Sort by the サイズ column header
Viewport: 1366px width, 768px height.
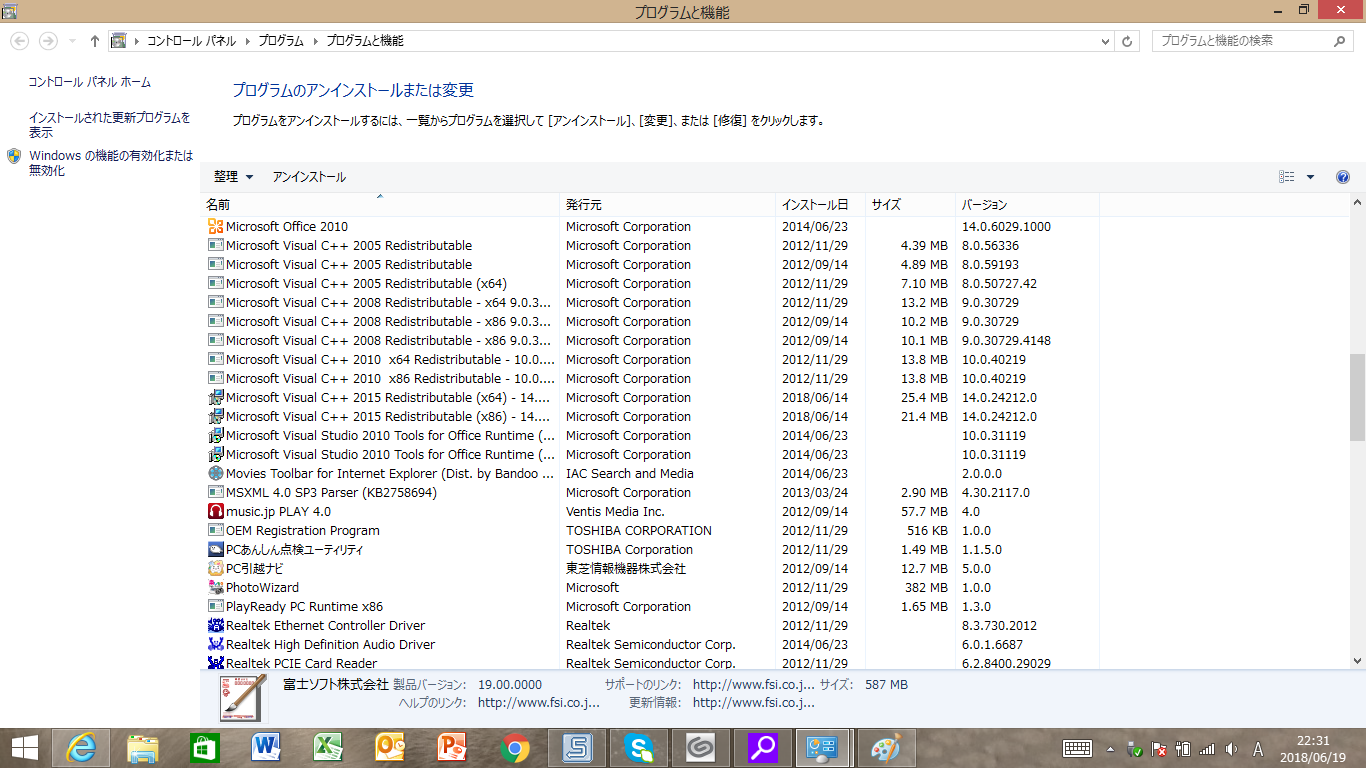point(910,205)
